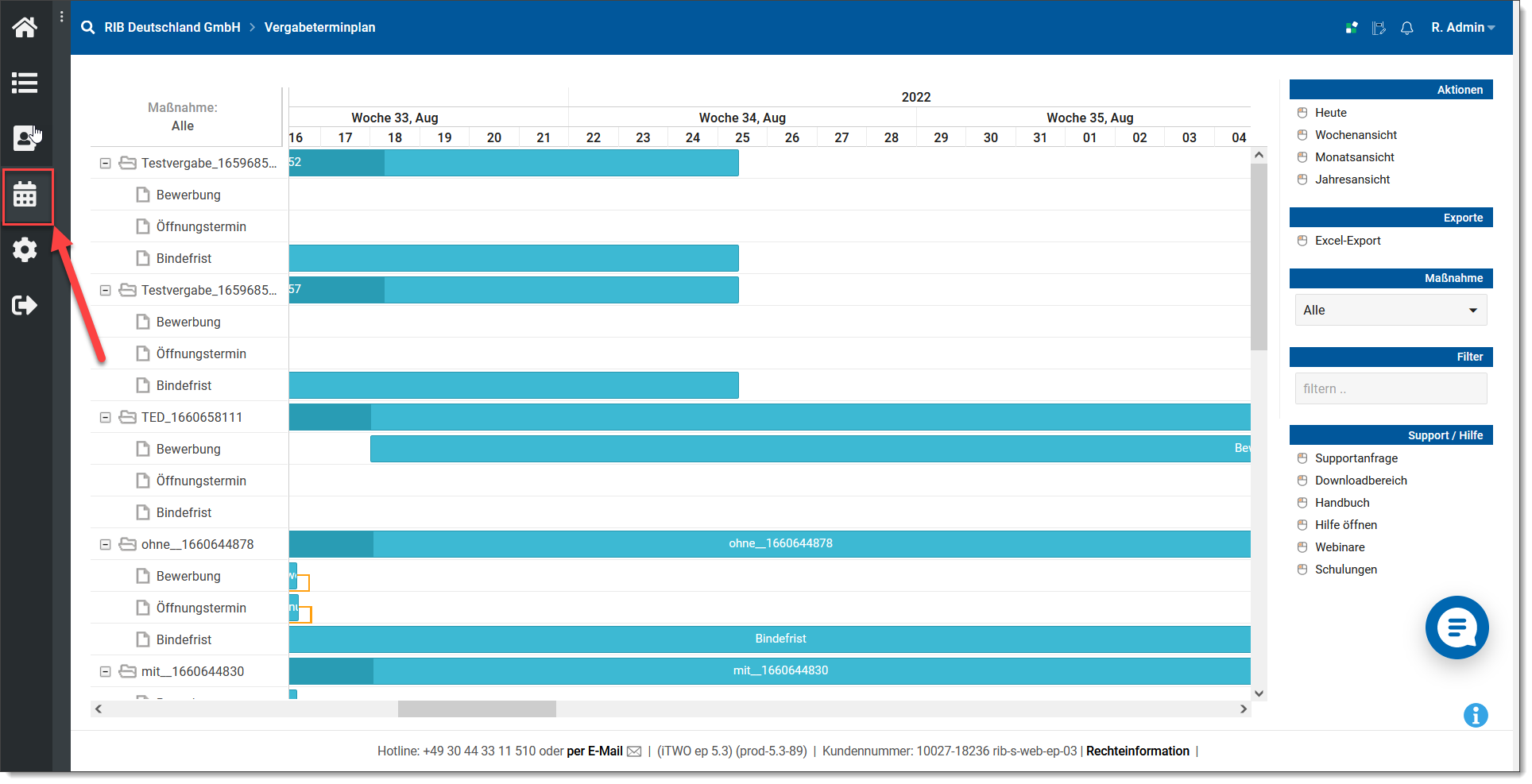Image resolution: width=1532 pixels, height=784 pixels.
Task: Open the R. Admin user menu
Action: 1463,27
